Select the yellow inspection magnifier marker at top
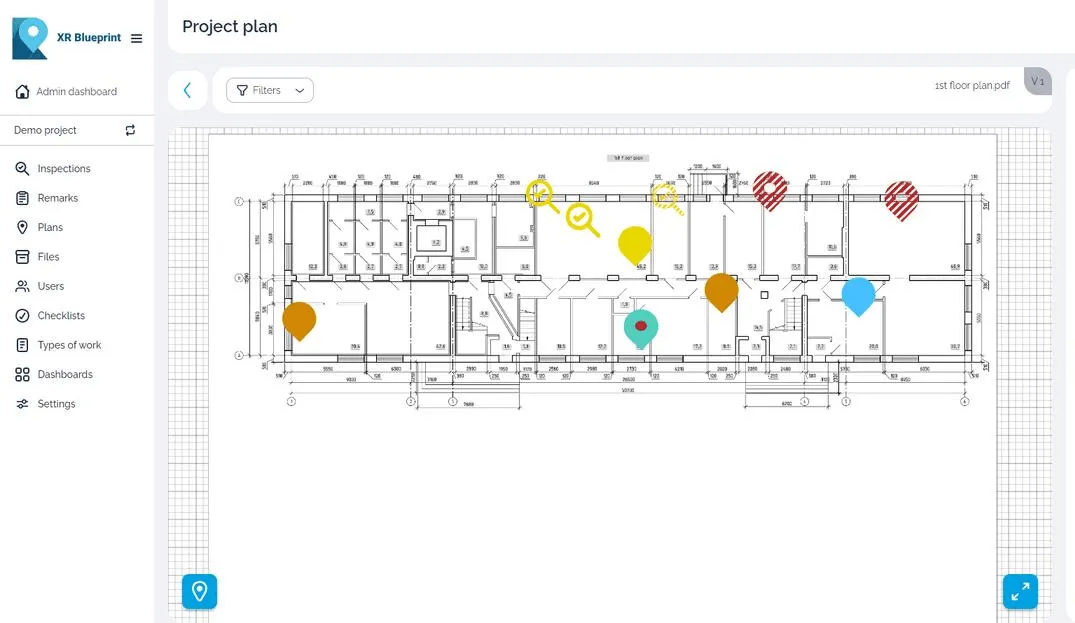Image resolution: width=1075 pixels, height=623 pixels. click(x=542, y=195)
